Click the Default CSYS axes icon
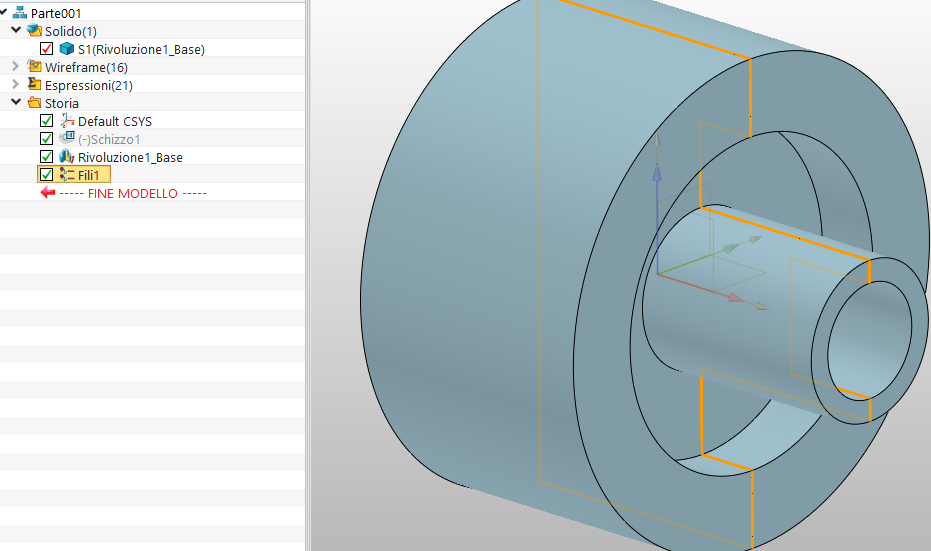The height and width of the screenshot is (551, 931). 67,121
